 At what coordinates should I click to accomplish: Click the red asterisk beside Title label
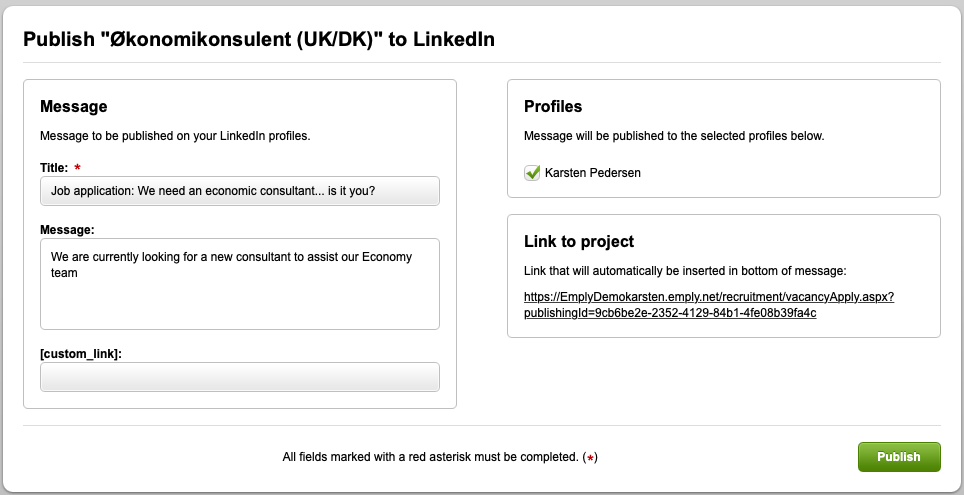pyautogui.click(x=78, y=167)
